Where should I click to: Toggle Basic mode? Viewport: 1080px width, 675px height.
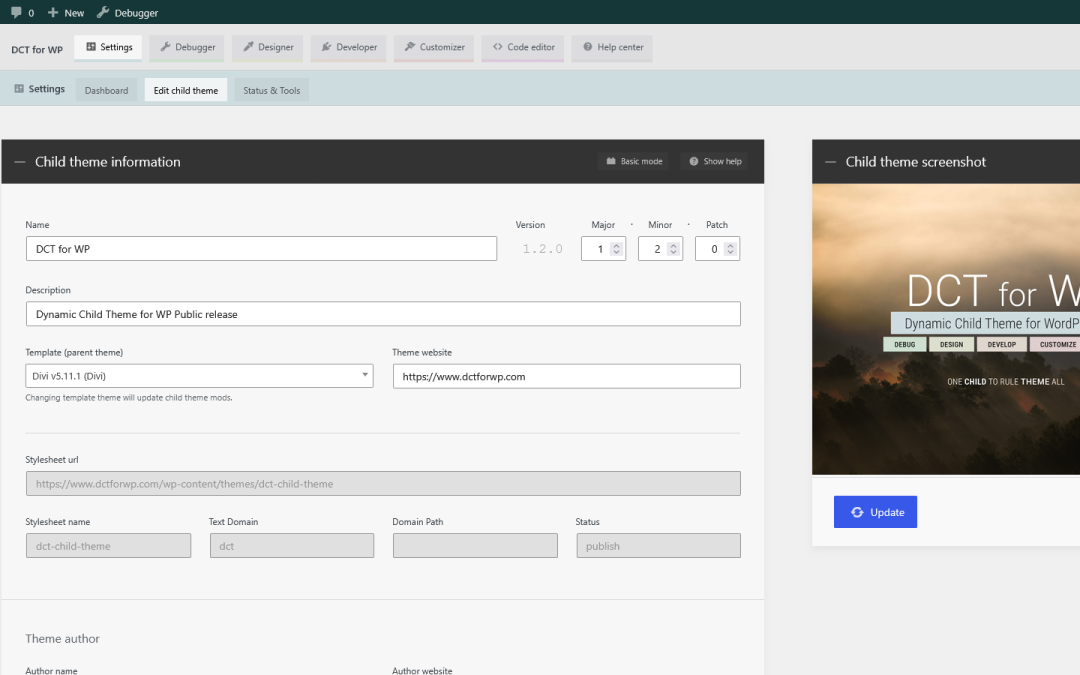pyautogui.click(x=634, y=161)
